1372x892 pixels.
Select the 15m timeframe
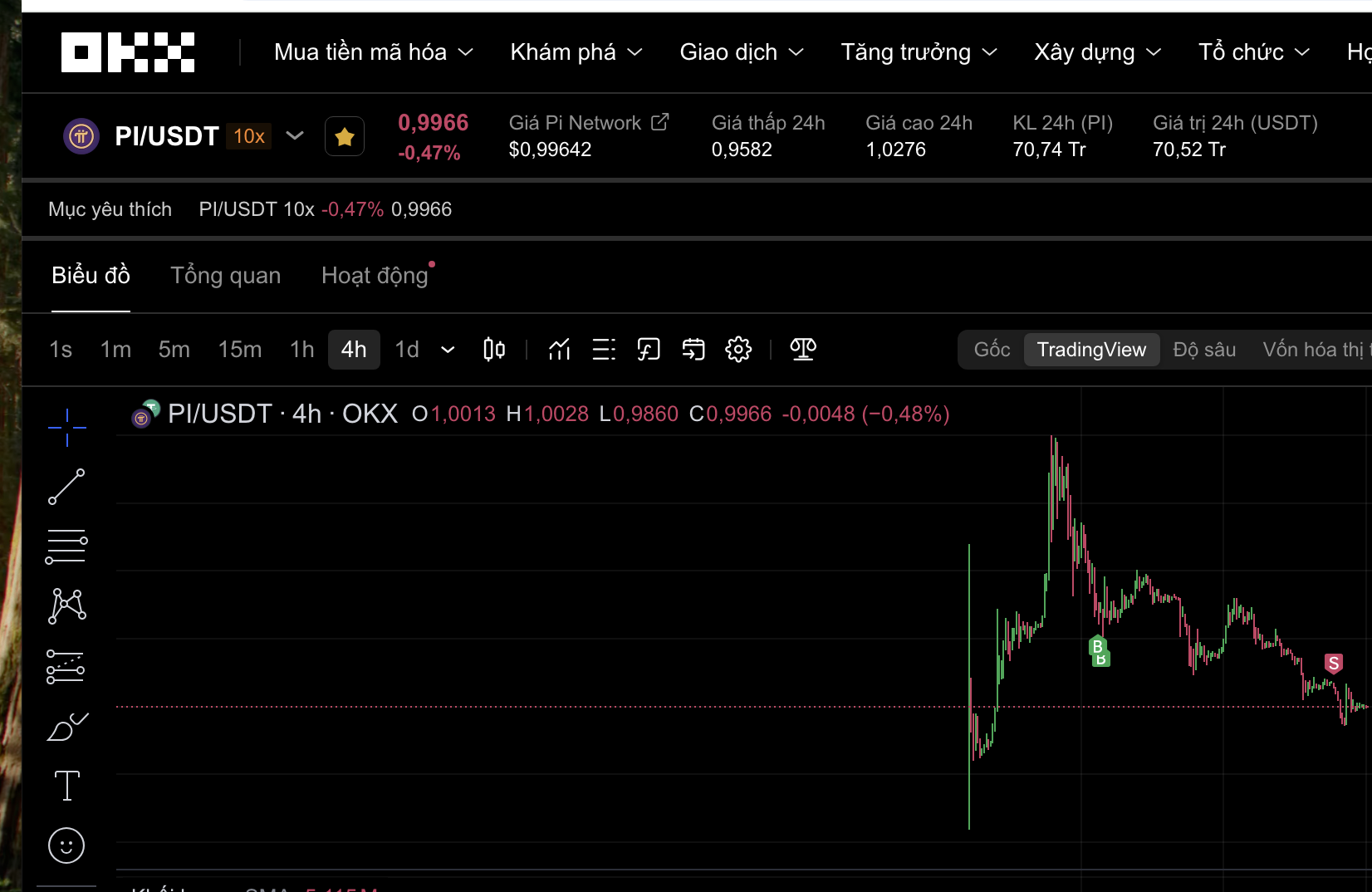240,350
